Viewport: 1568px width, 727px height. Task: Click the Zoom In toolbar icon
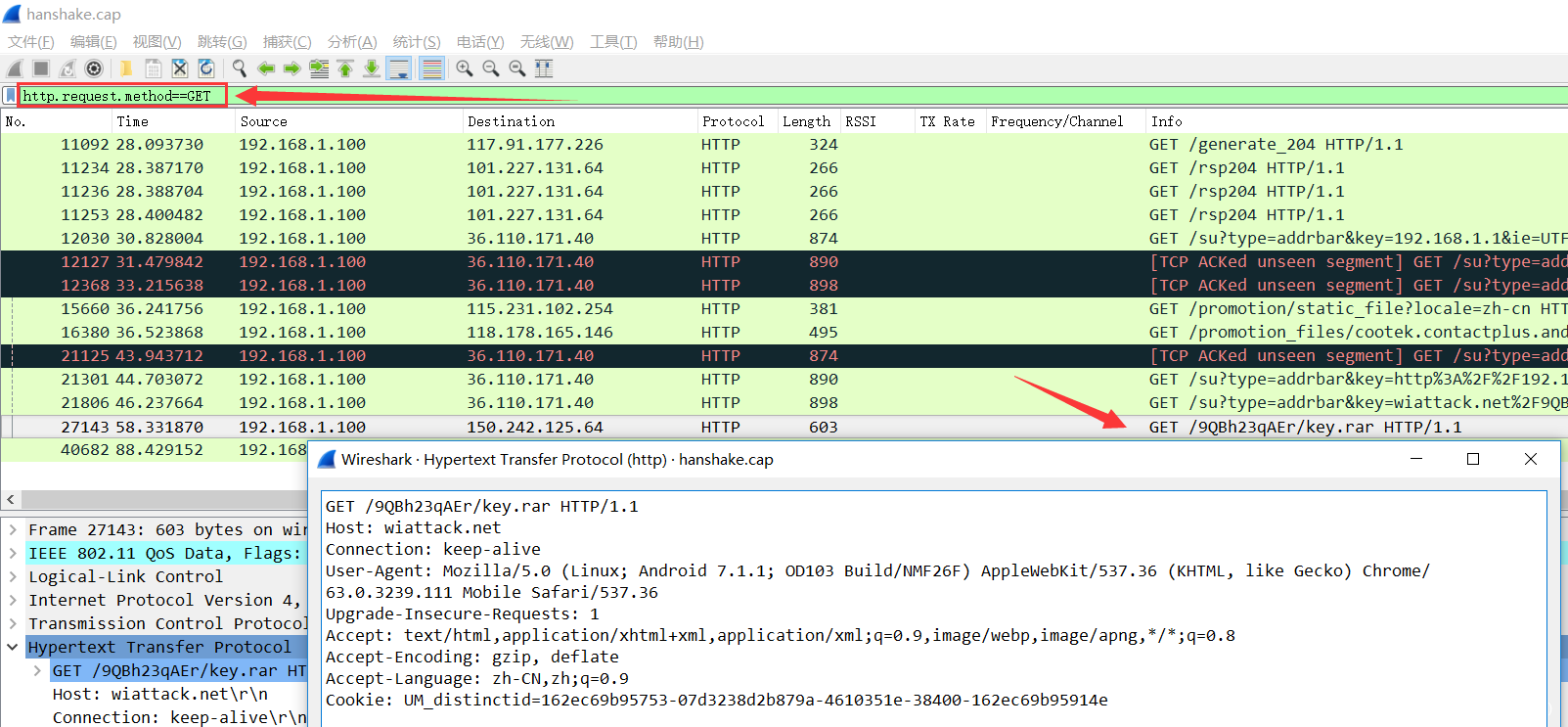pos(465,68)
